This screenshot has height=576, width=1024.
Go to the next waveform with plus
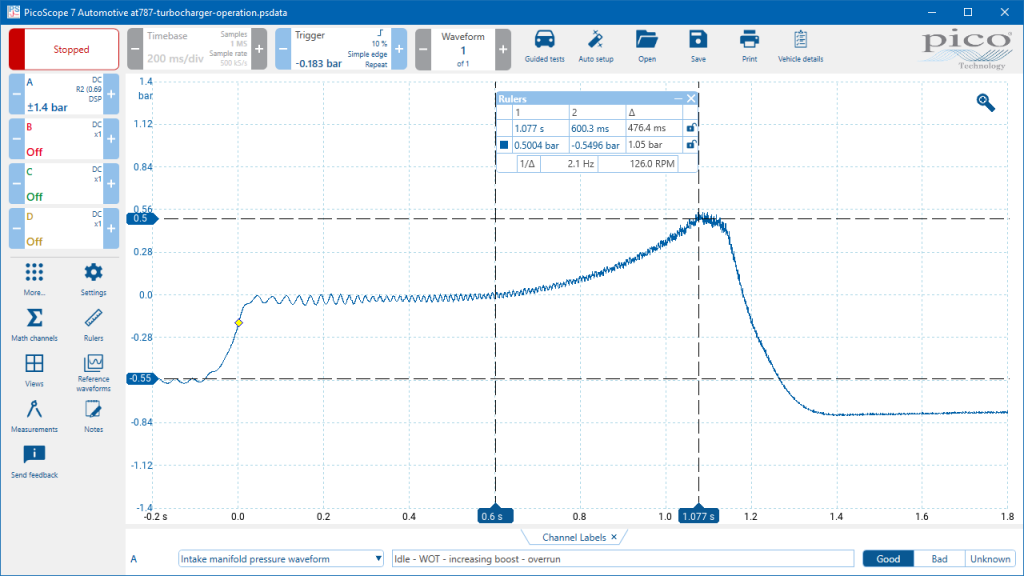tap(503, 49)
